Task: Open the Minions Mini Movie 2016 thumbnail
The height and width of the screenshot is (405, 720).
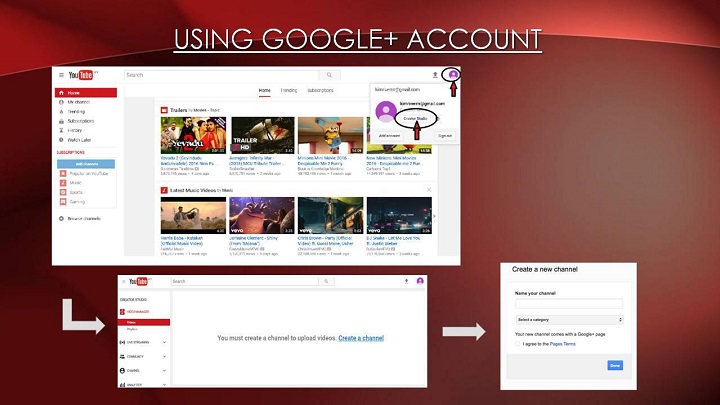Action: pyautogui.click(x=330, y=135)
